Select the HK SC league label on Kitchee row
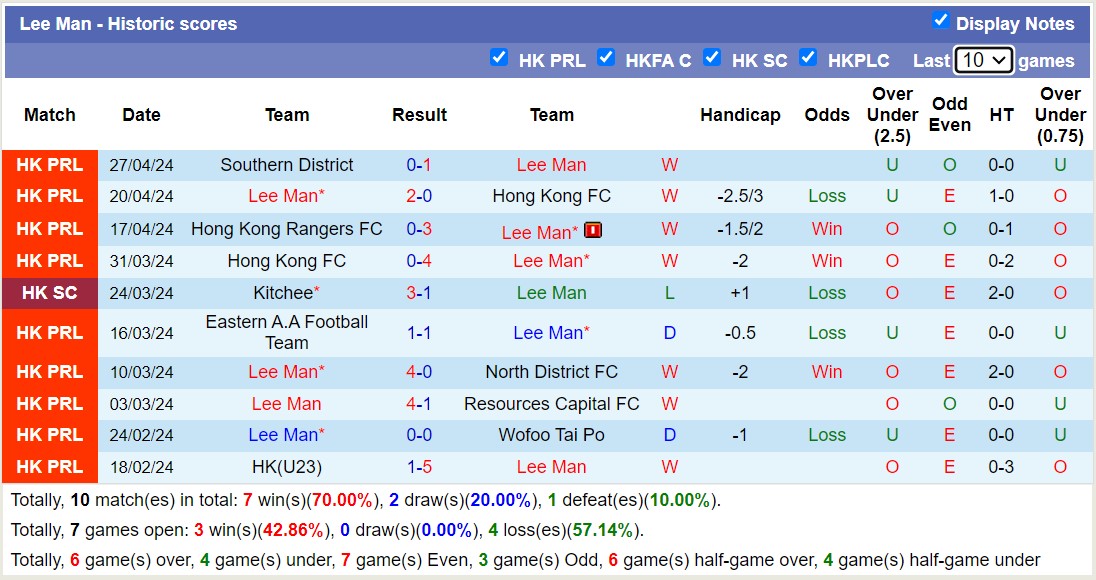The image size is (1096, 580). point(49,293)
